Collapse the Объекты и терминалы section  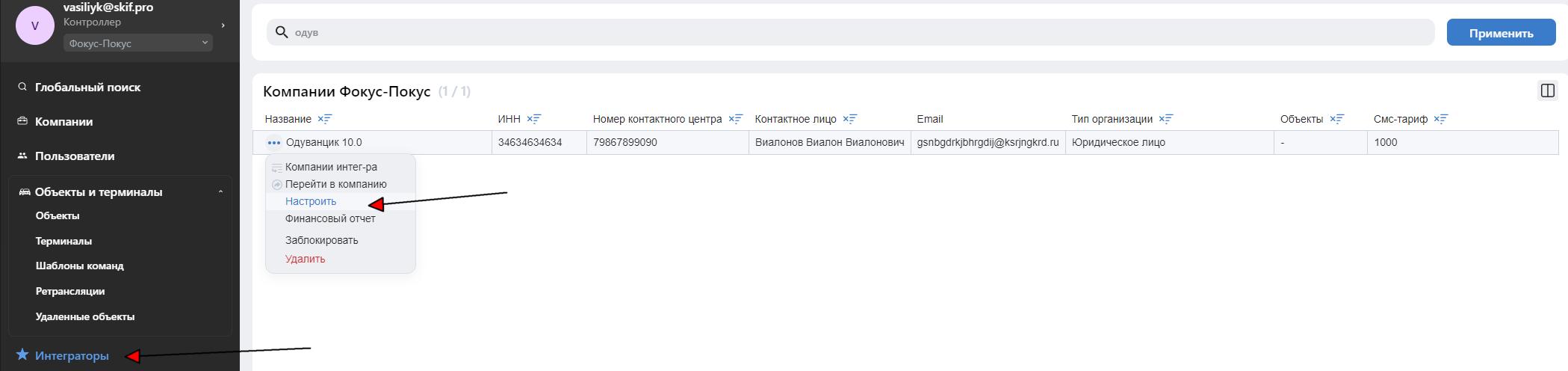click(220, 192)
